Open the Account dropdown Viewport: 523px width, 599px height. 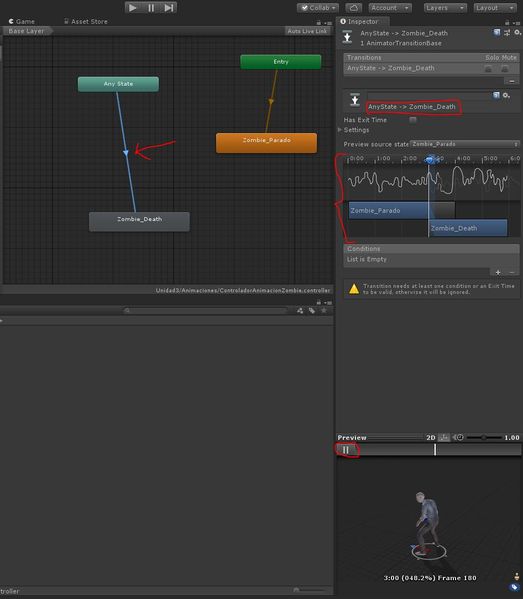(390, 8)
